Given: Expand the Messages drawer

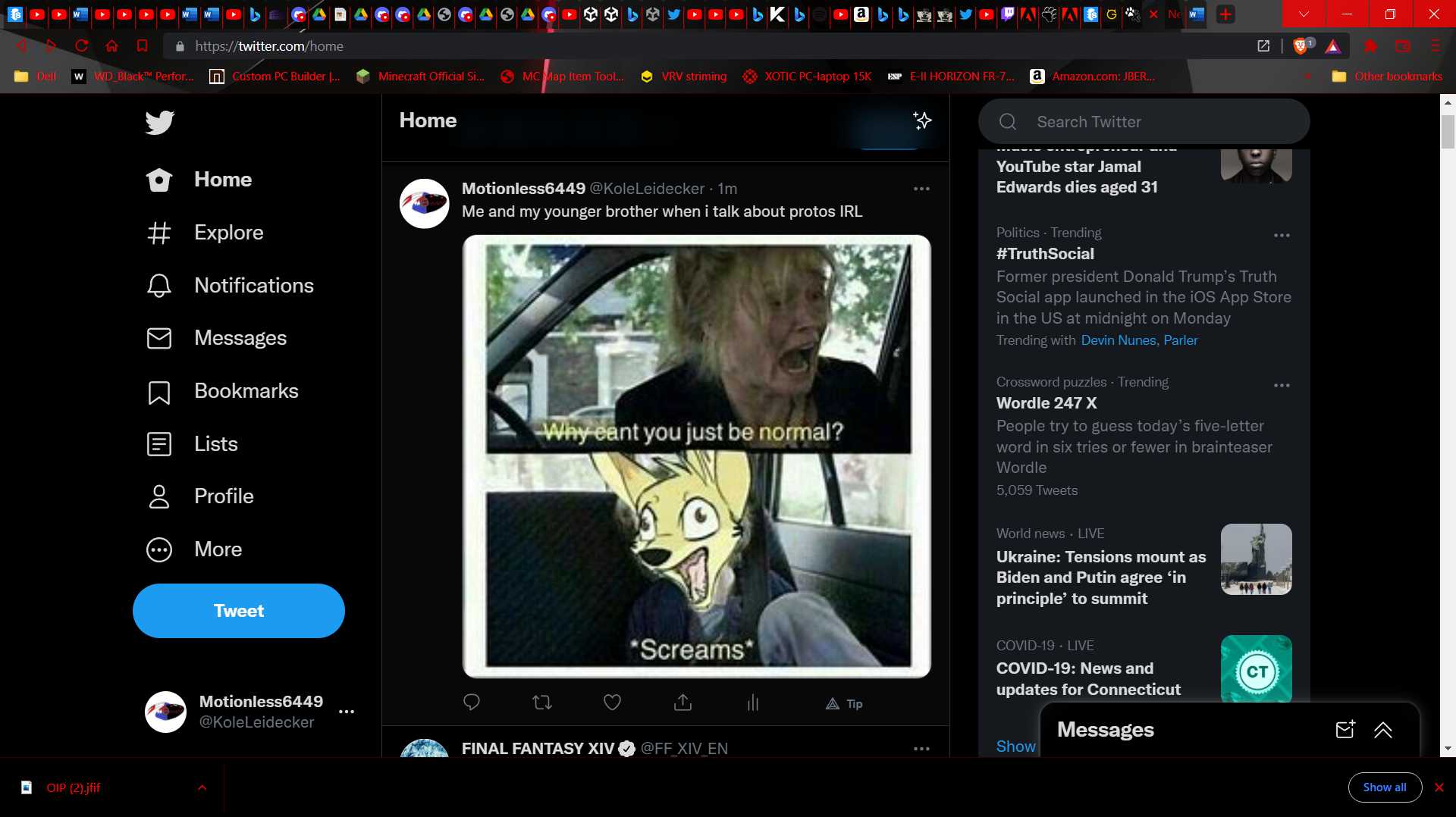Looking at the screenshot, I should pos(1382,730).
